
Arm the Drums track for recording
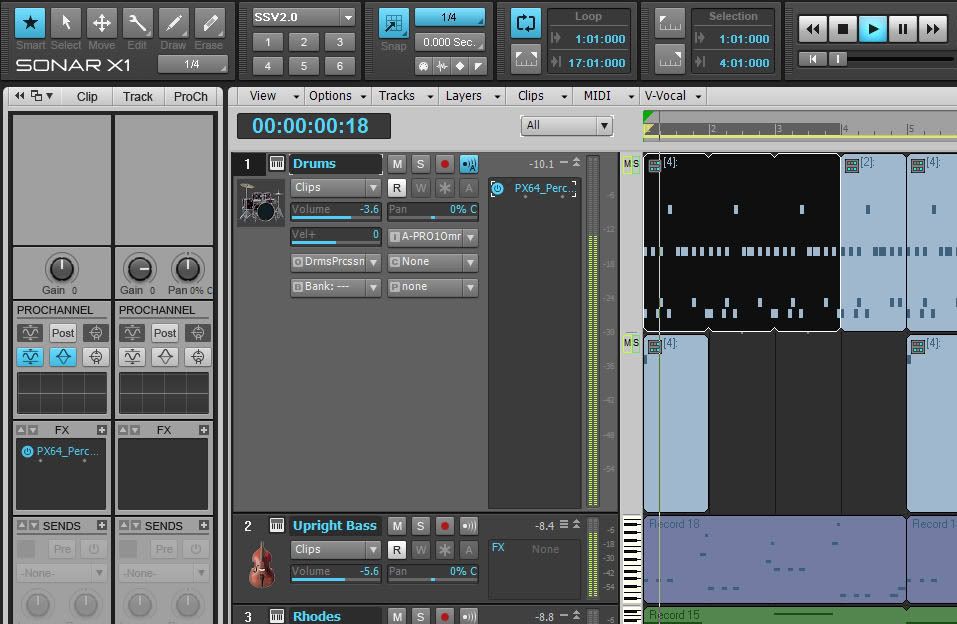point(444,164)
